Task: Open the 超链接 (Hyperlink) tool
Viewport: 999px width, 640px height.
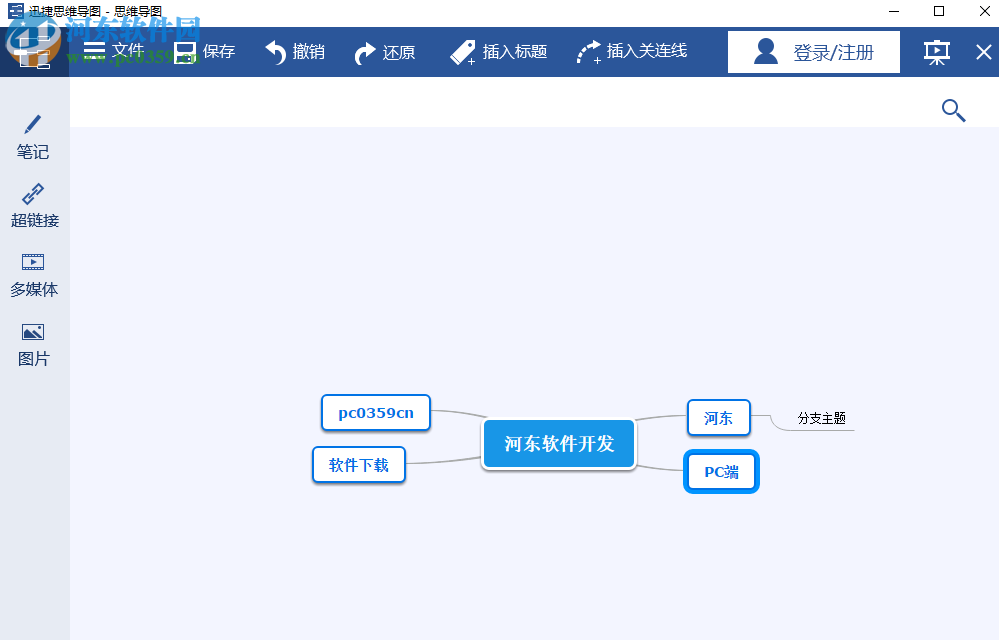Action: click(33, 205)
